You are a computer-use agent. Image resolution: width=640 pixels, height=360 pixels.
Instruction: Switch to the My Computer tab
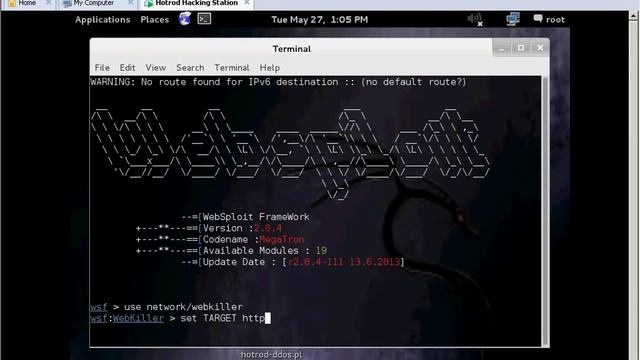click(x=93, y=3)
